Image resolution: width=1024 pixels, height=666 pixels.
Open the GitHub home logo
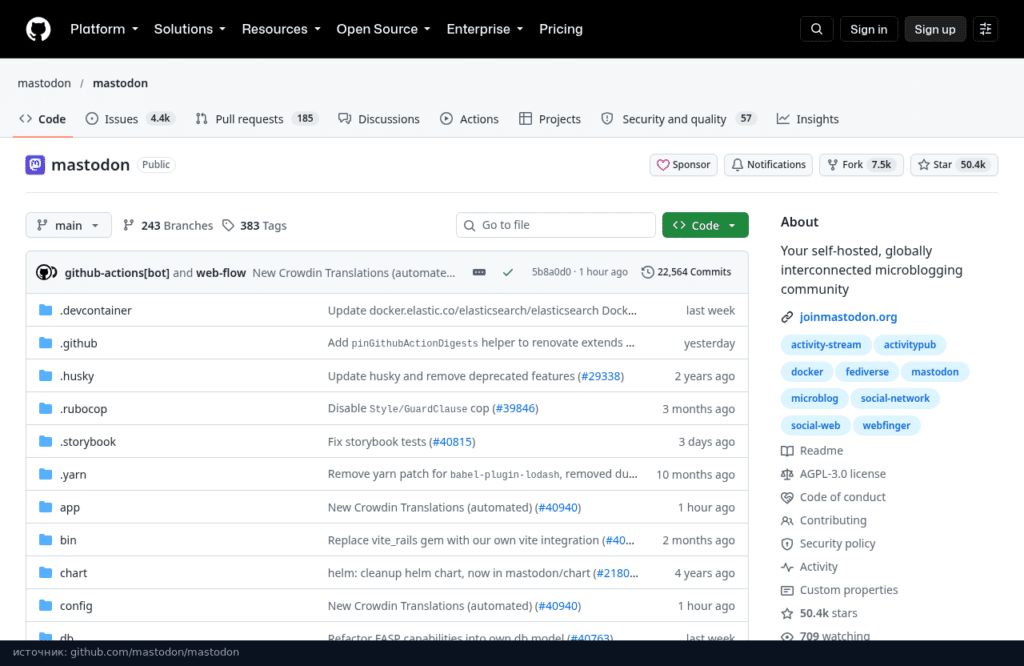point(38,29)
